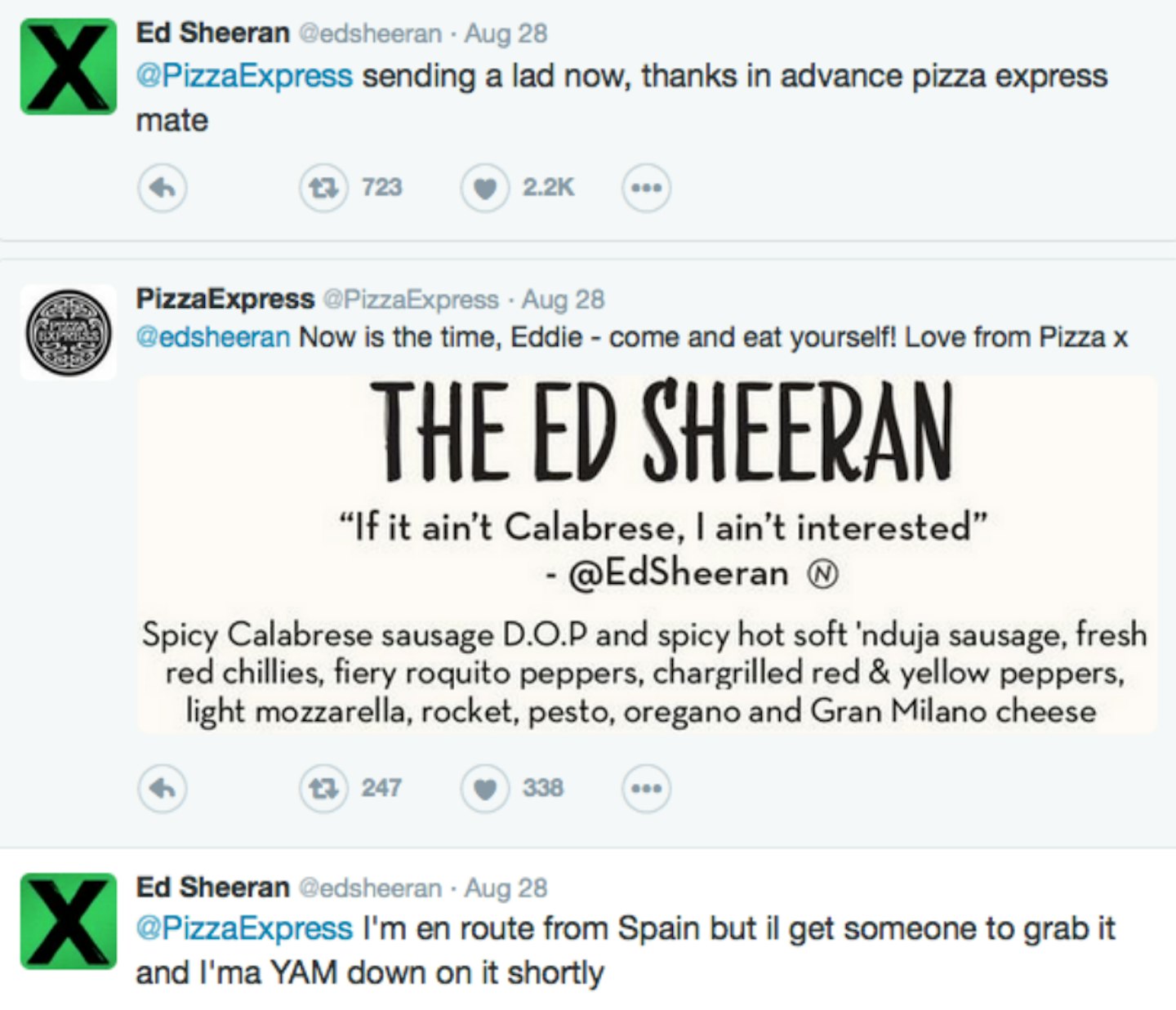
Task: Click Ed Sheeran's avatar on the last tweet
Action: point(69,921)
